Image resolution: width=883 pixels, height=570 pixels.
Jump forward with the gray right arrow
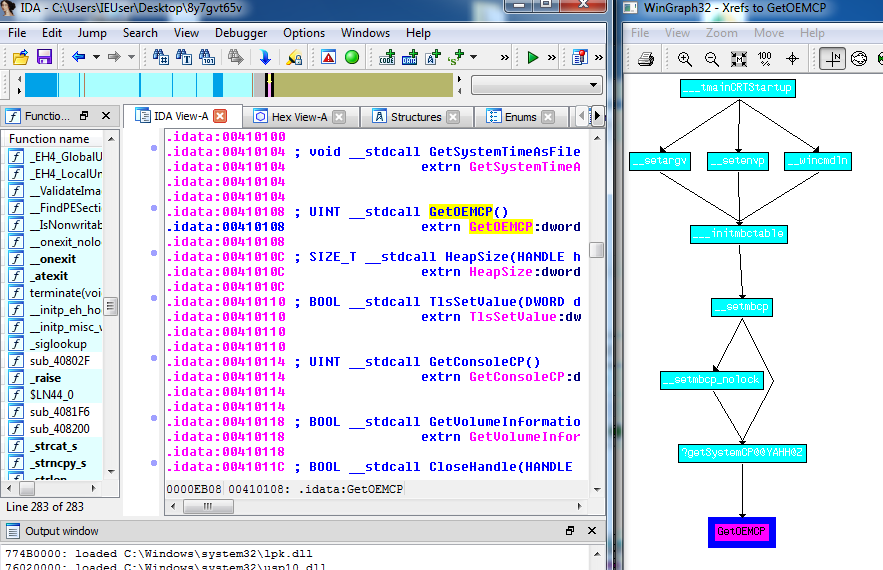click(114, 57)
